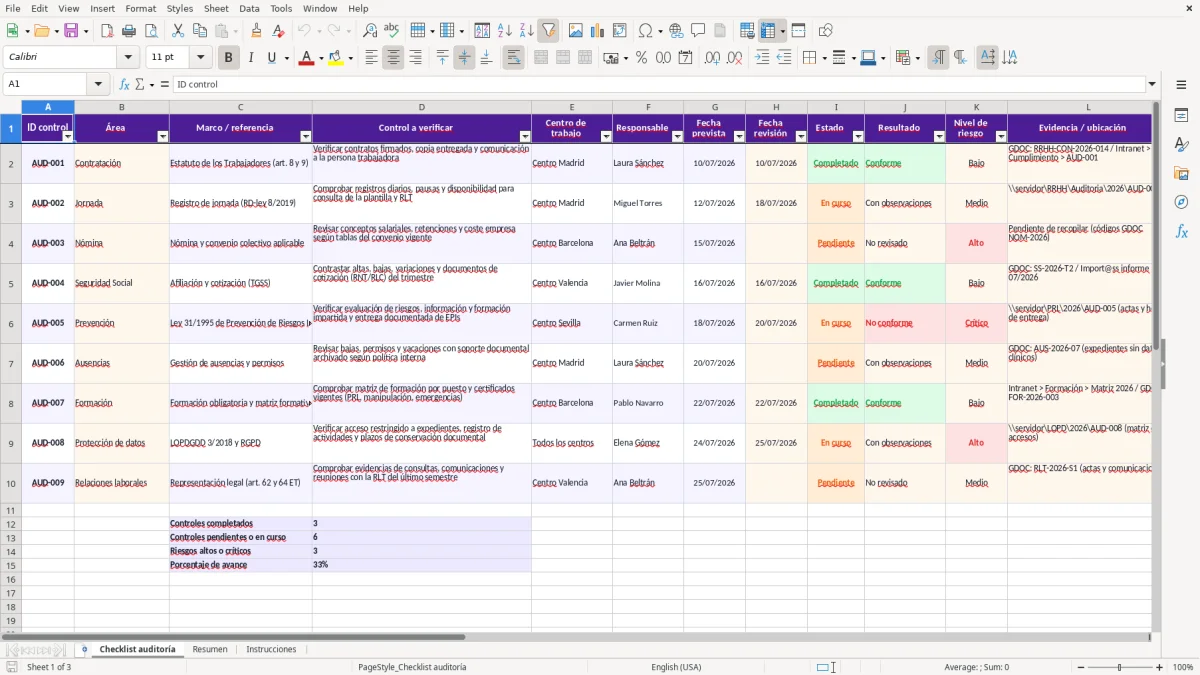
Task: Expand the formula bar arrow
Action: (x=1152, y=85)
